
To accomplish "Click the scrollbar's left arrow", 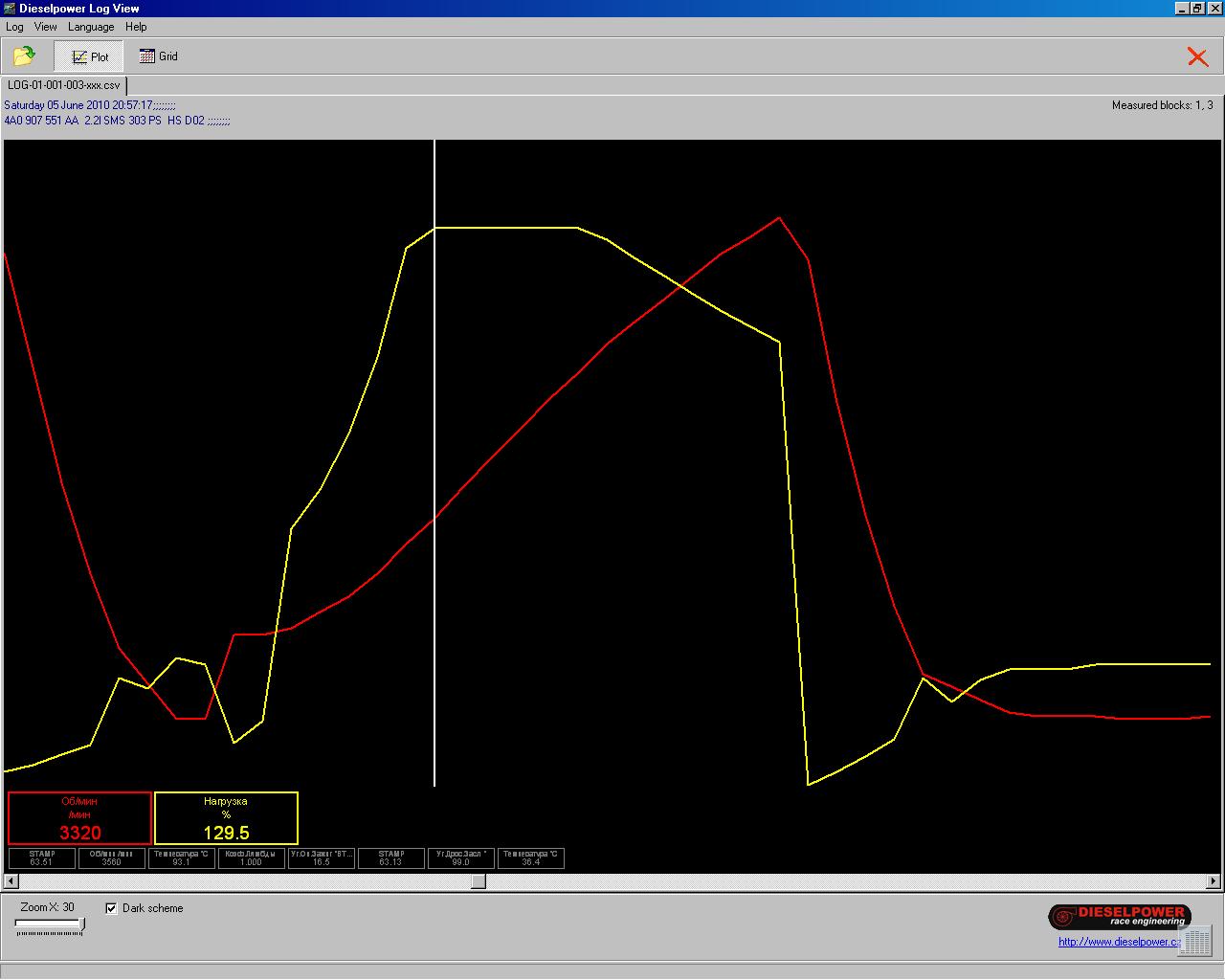I will 11,881.
